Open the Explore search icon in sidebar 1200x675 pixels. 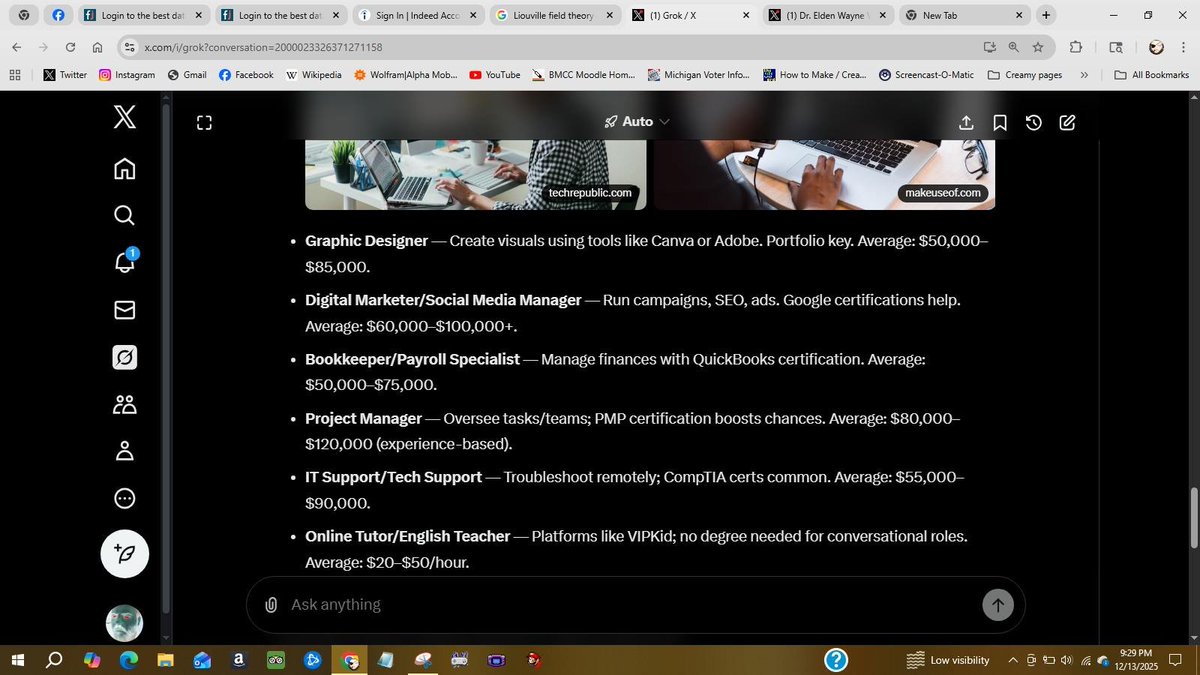click(x=124, y=215)
